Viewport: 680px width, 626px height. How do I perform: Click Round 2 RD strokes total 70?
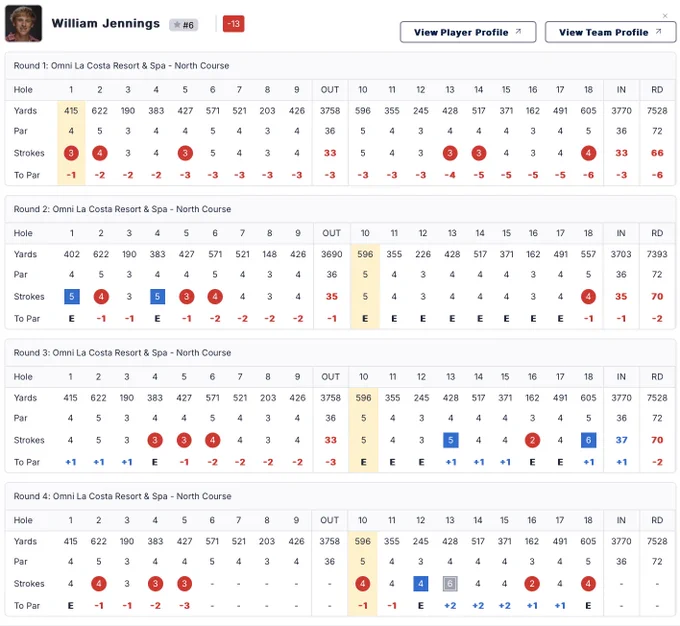tap(657, 297)
